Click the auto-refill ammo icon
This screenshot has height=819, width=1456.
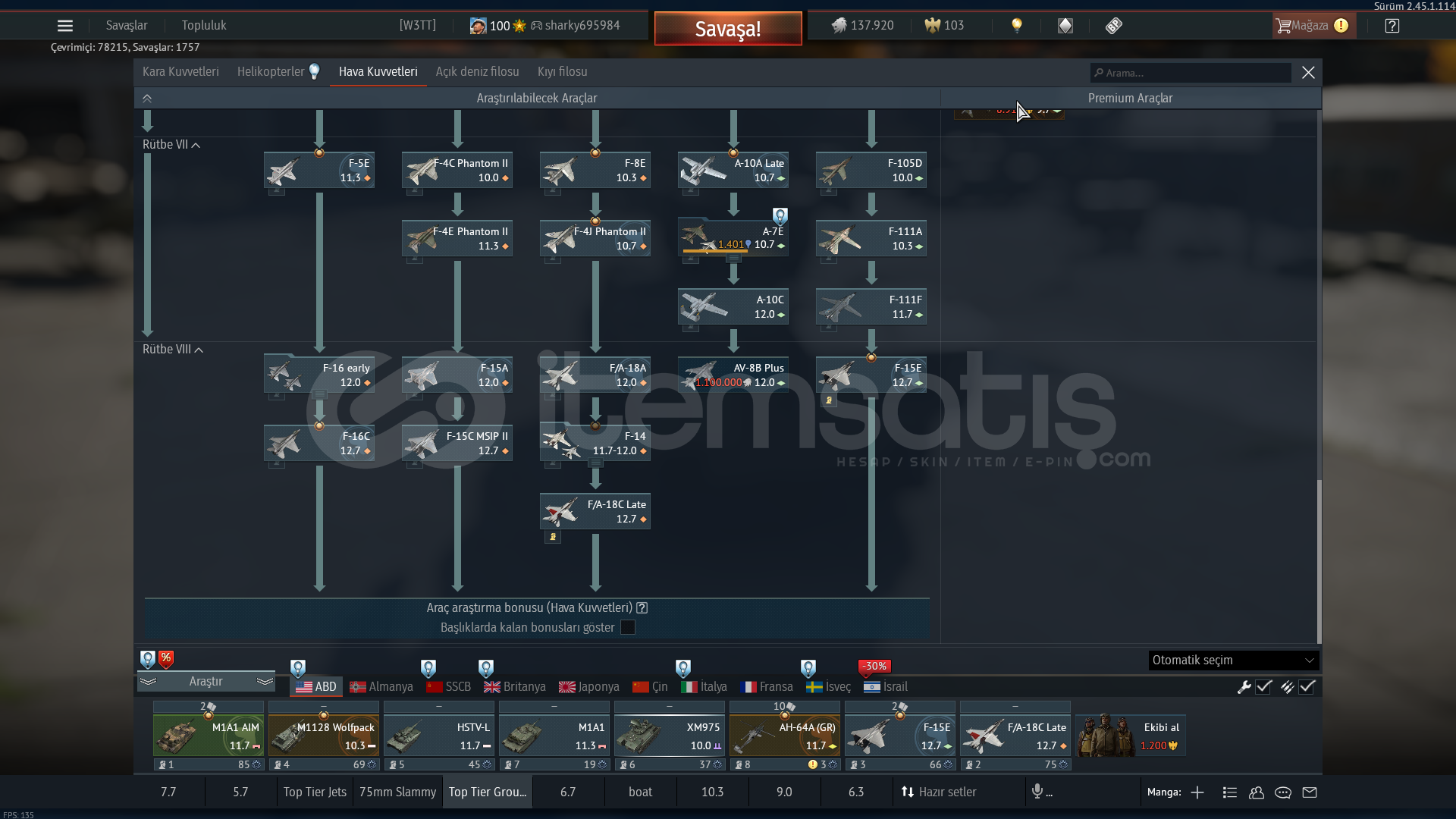(x=1287, y=687)
